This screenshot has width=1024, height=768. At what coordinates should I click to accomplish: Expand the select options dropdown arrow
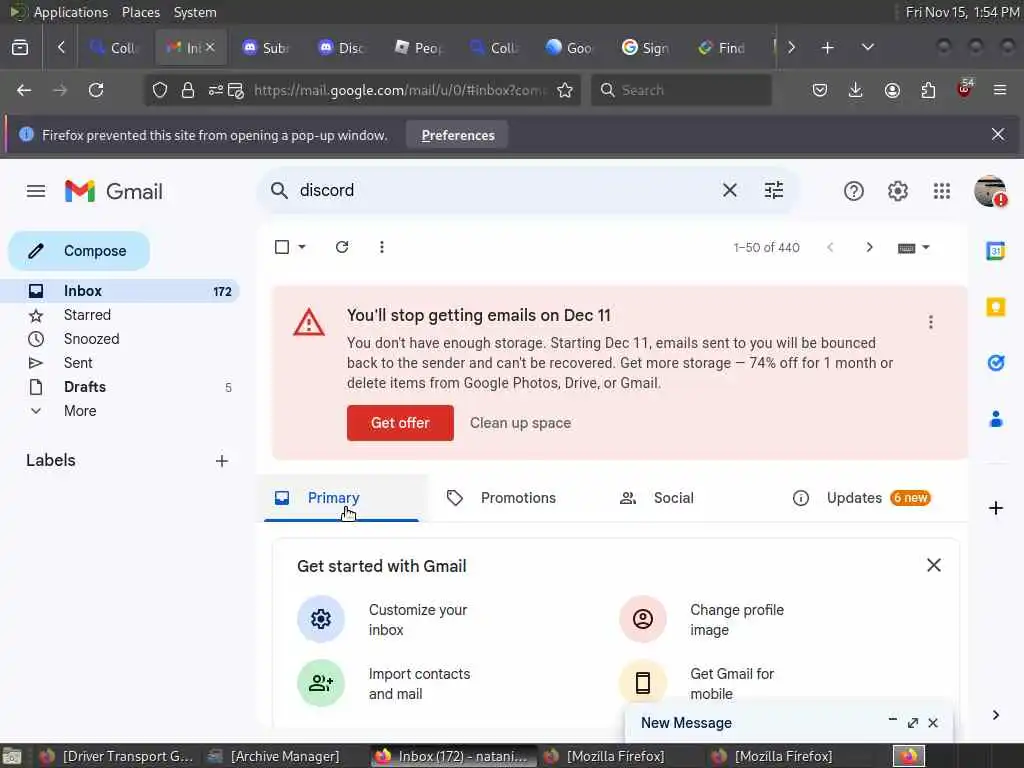coord(302,247)
